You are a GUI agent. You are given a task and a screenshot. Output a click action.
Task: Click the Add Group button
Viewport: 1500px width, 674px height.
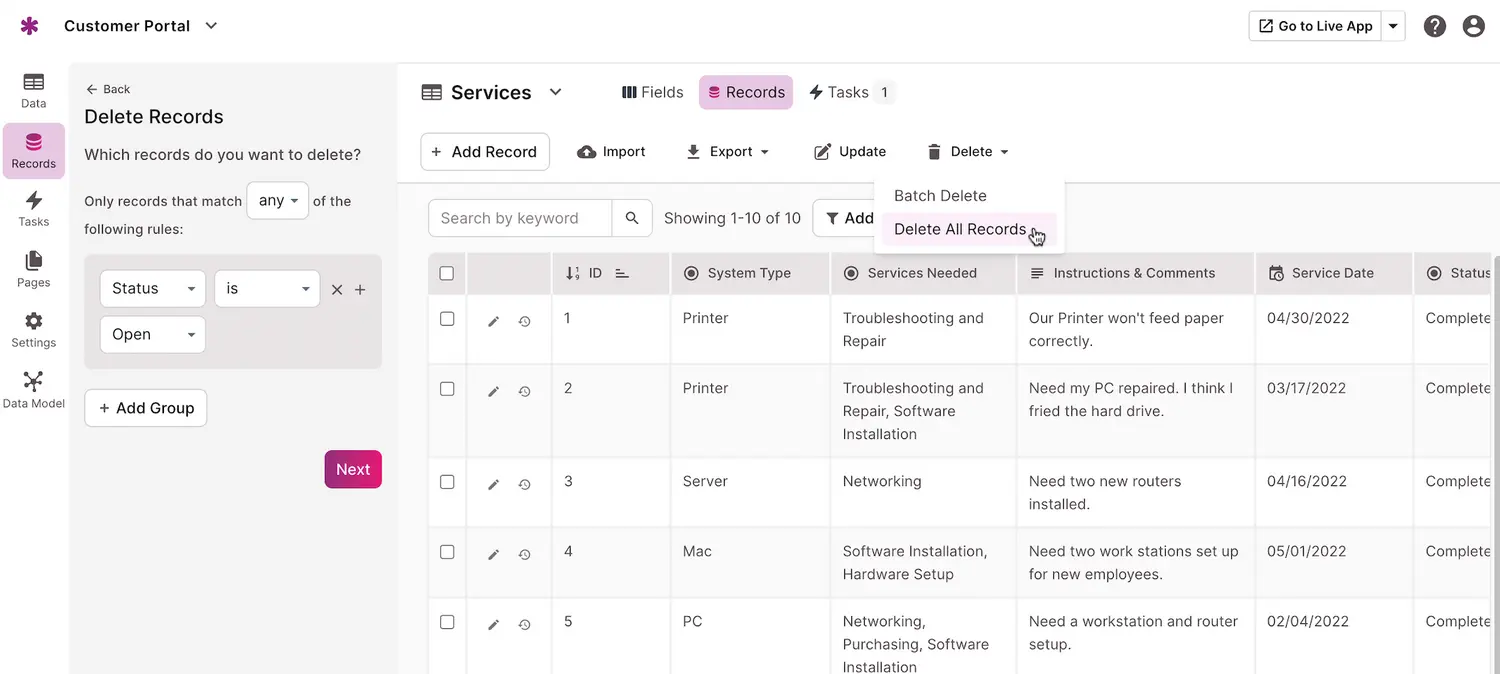point(146,408)
